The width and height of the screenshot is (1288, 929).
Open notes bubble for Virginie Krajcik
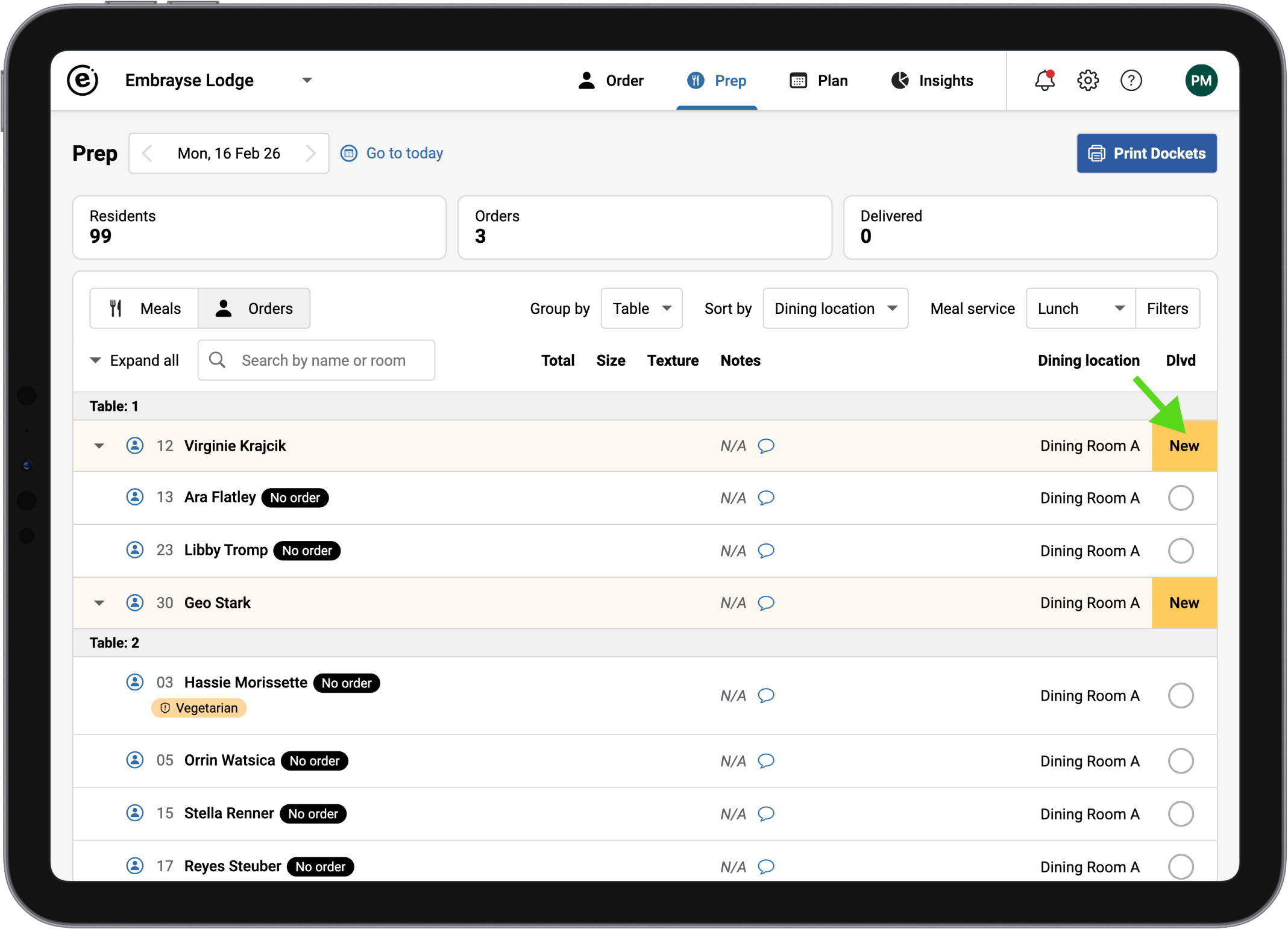click(766, 446)
